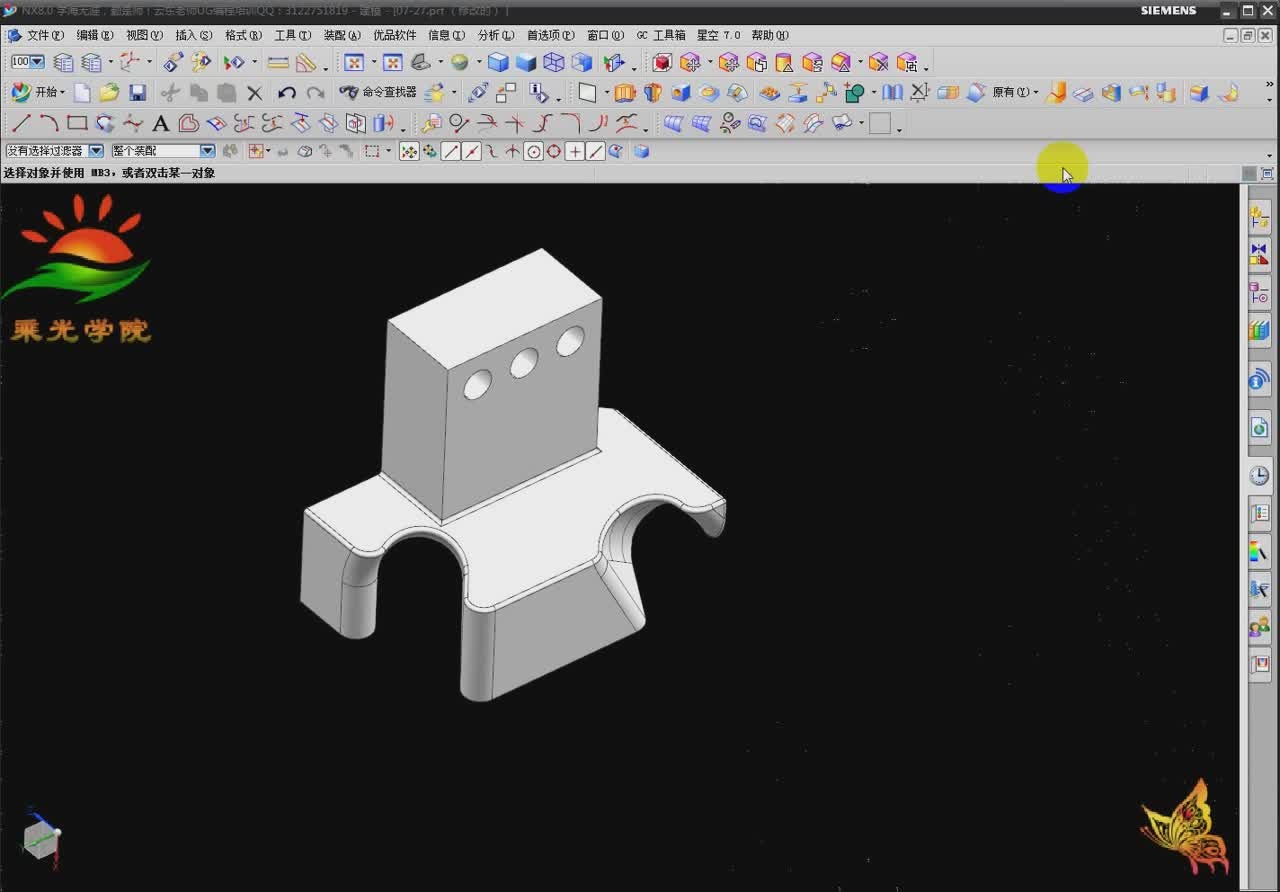Viewport: 1280px width, 892px height.
Task: Click the Delete X icon
Action: click(255, 93)
